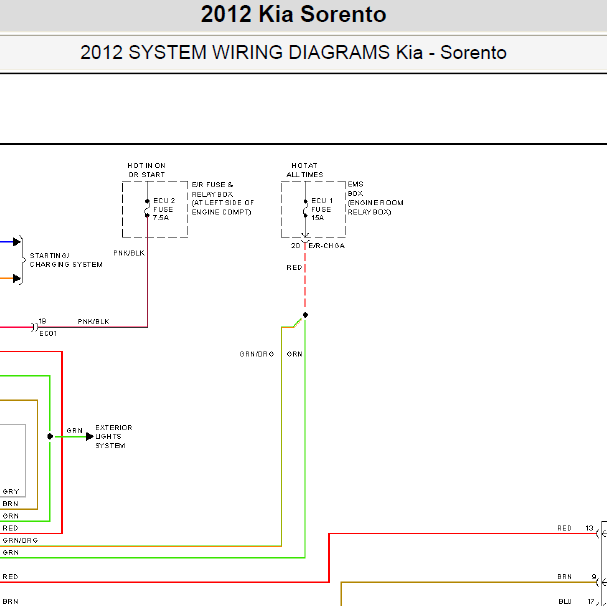The height and width of the screenshot is (606, 607).
Task: Click pin number "9" on the brown wire
Action: [x=594, y=577]
